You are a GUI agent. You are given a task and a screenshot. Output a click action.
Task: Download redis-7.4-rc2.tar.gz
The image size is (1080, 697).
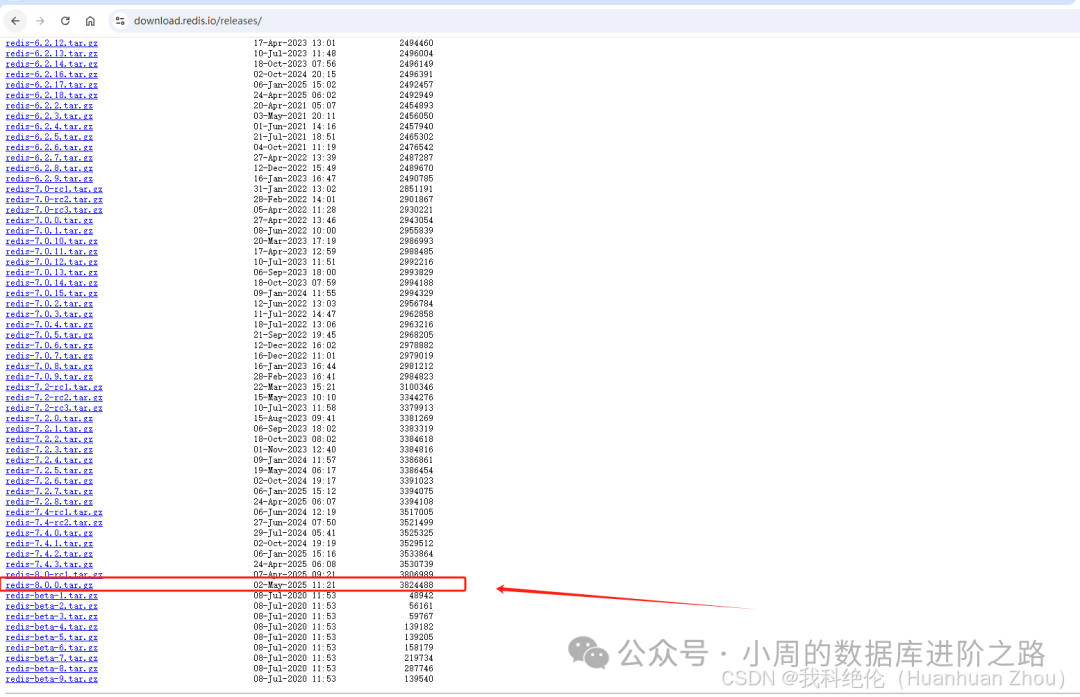pos(54,523)
